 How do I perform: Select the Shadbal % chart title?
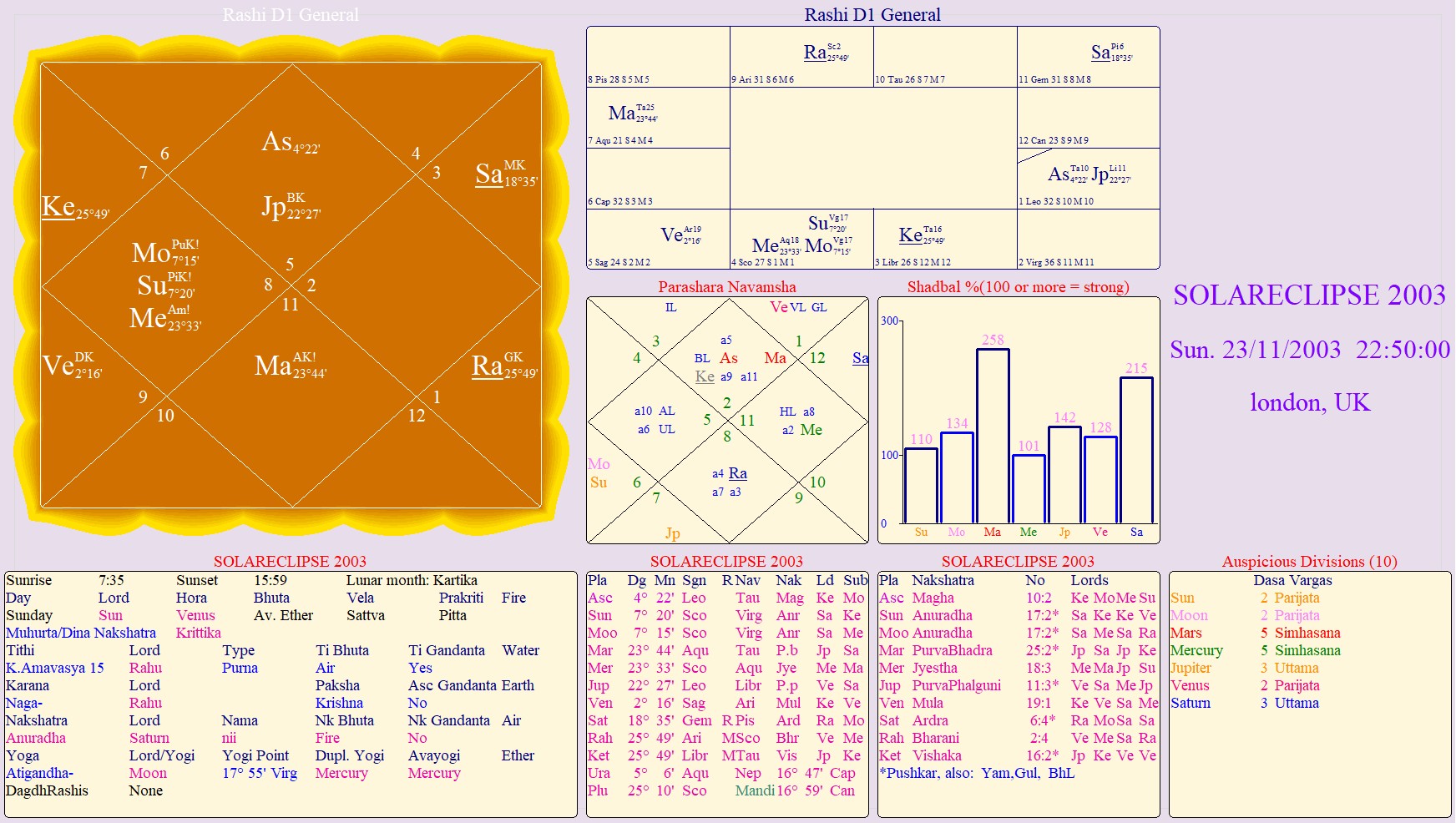(x=1018, y=287)
